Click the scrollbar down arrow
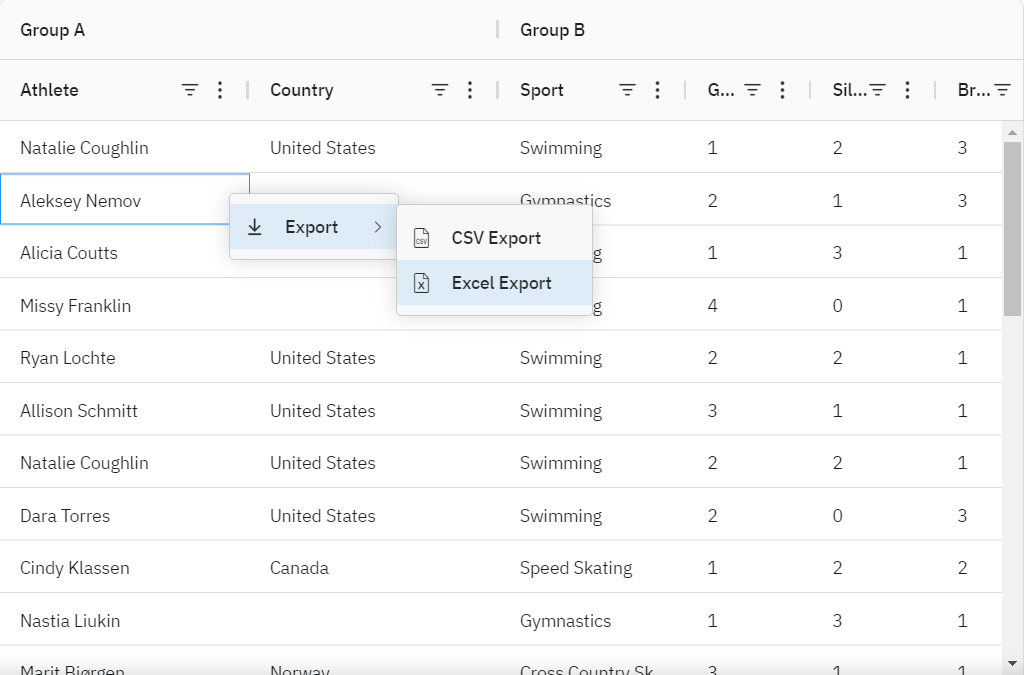The height and width of the screenshot is (675, 1024). tap(1012, 662)
